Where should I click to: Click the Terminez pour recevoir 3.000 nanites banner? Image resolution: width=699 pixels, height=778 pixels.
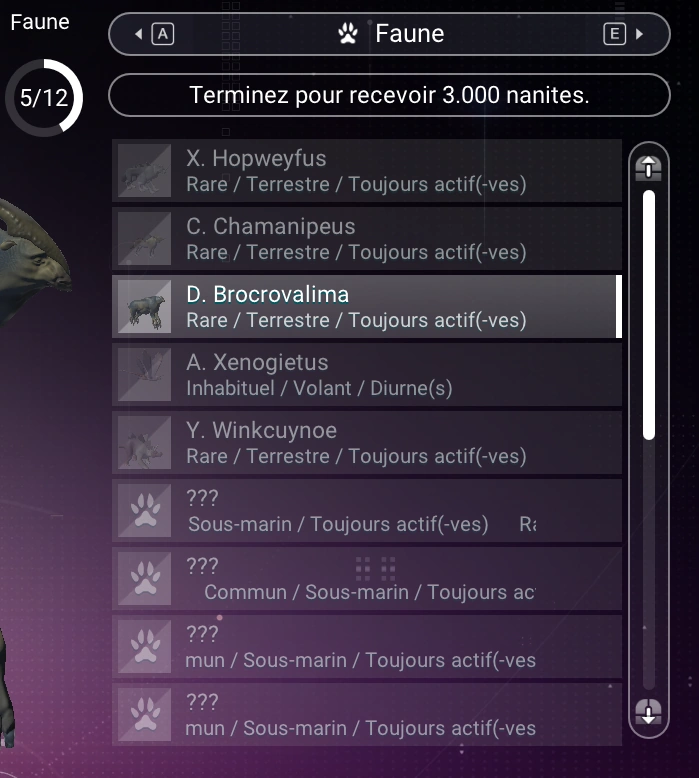click(x=389, y=95)
